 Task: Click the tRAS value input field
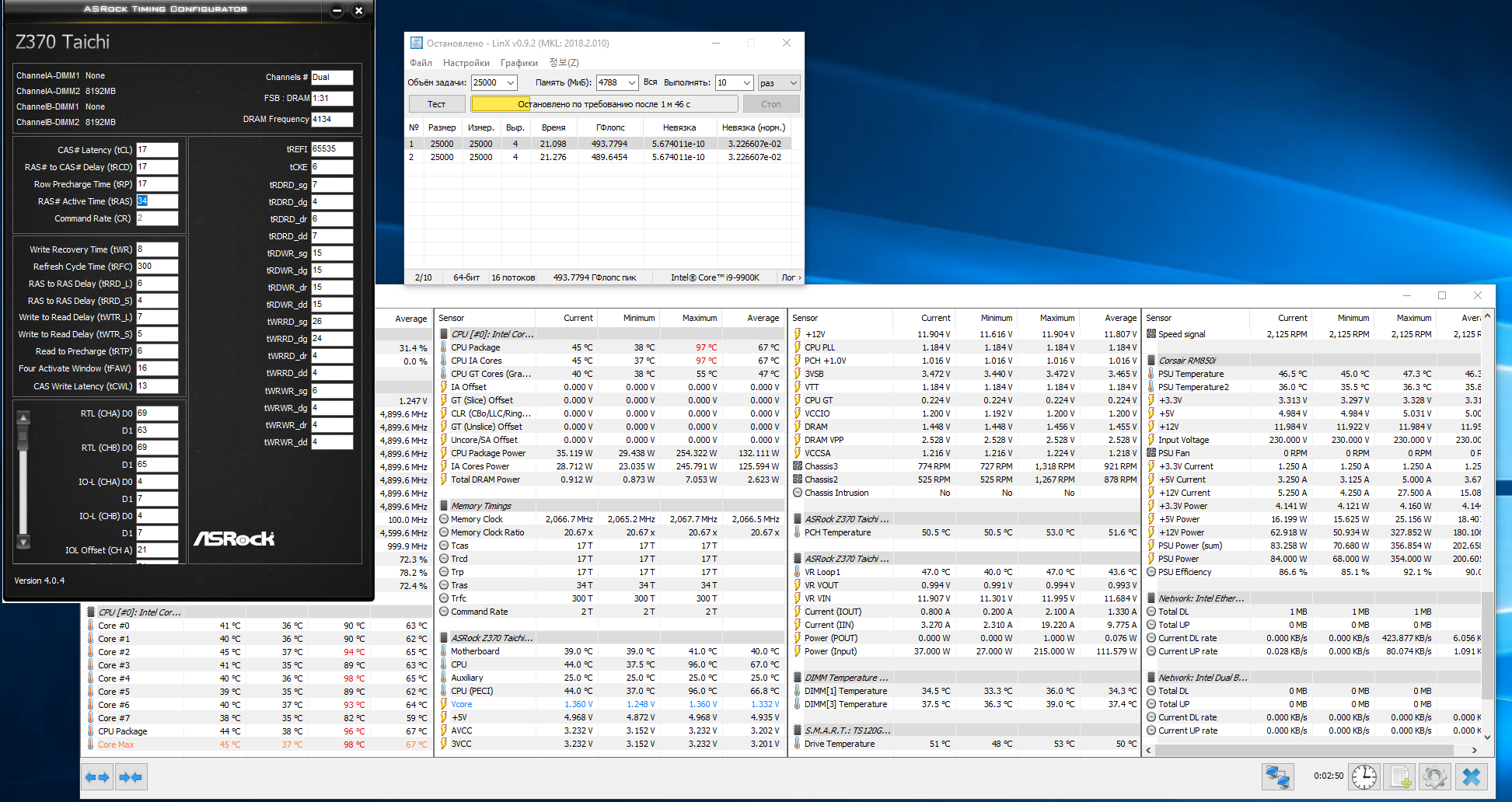[158, 201]
